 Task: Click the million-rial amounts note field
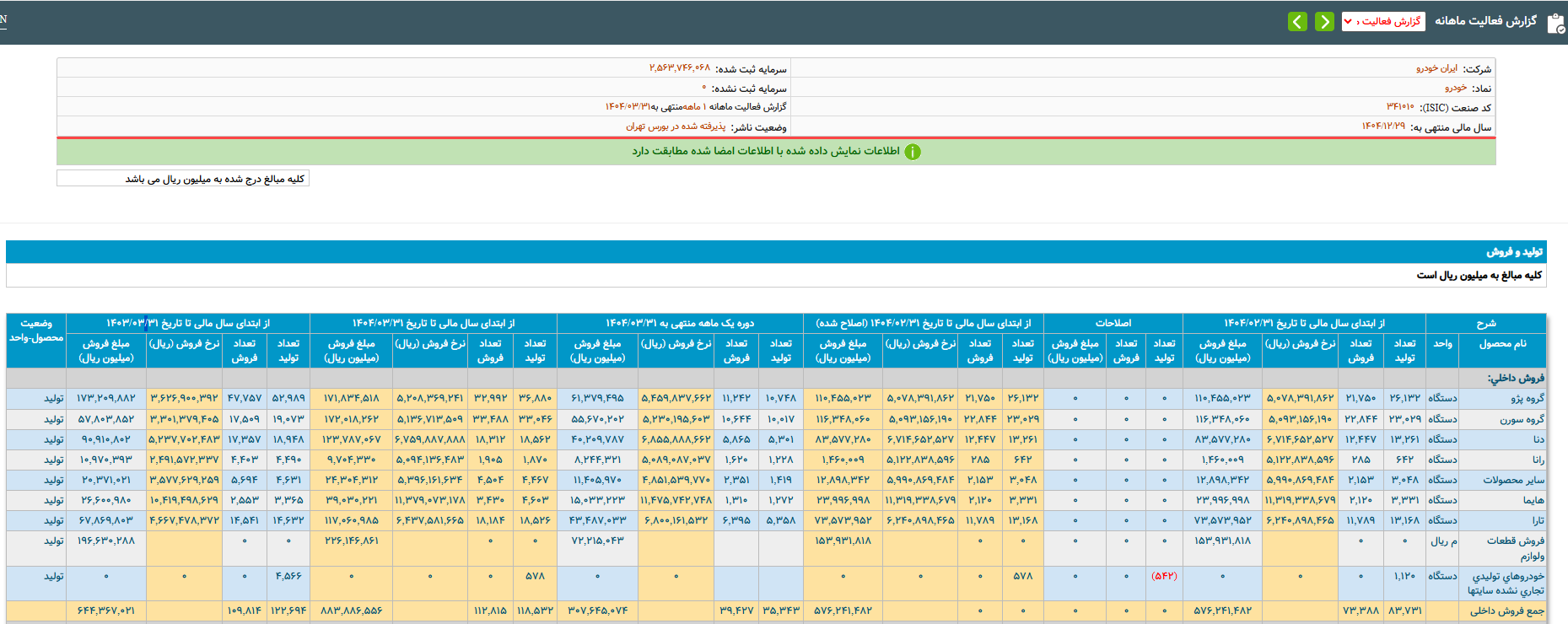(x=183, y=179)
